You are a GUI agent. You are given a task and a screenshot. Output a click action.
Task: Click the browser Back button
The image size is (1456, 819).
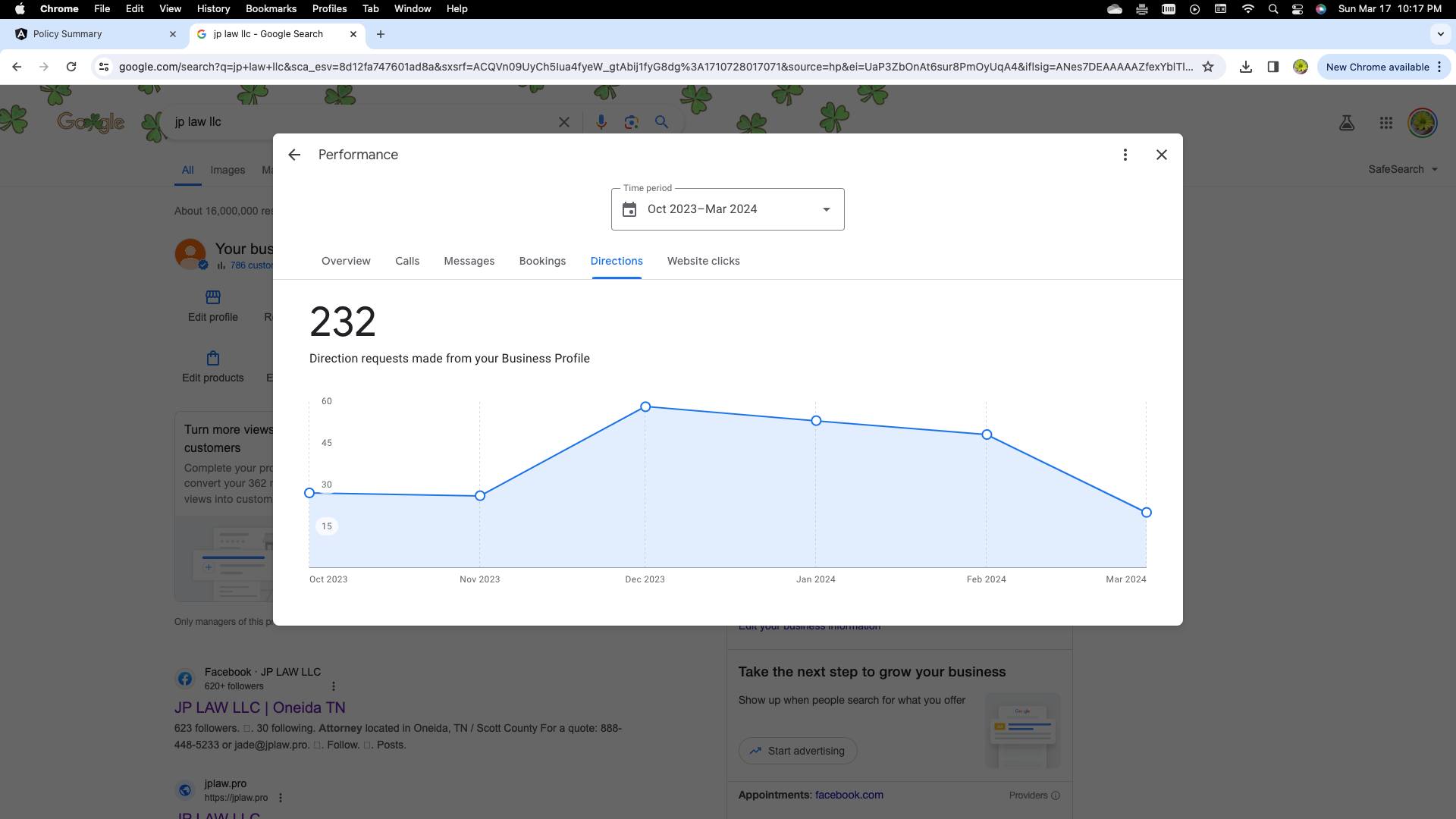pyautogui.click(x=17, y=67)
